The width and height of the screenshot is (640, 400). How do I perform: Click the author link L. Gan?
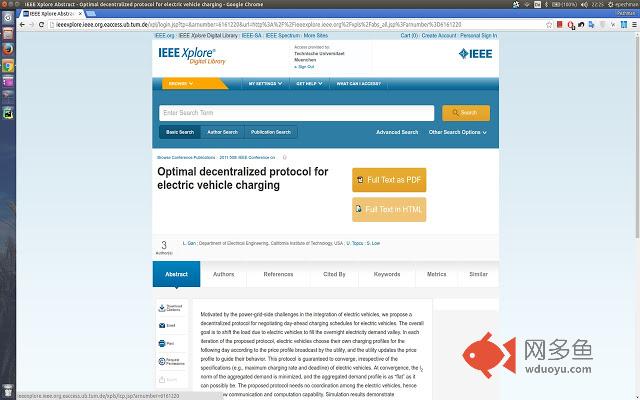(x=189, y=243)
